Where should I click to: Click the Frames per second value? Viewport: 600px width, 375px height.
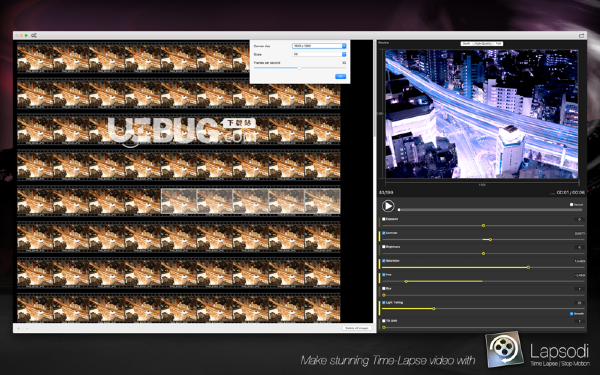click(x=344, y=63)
